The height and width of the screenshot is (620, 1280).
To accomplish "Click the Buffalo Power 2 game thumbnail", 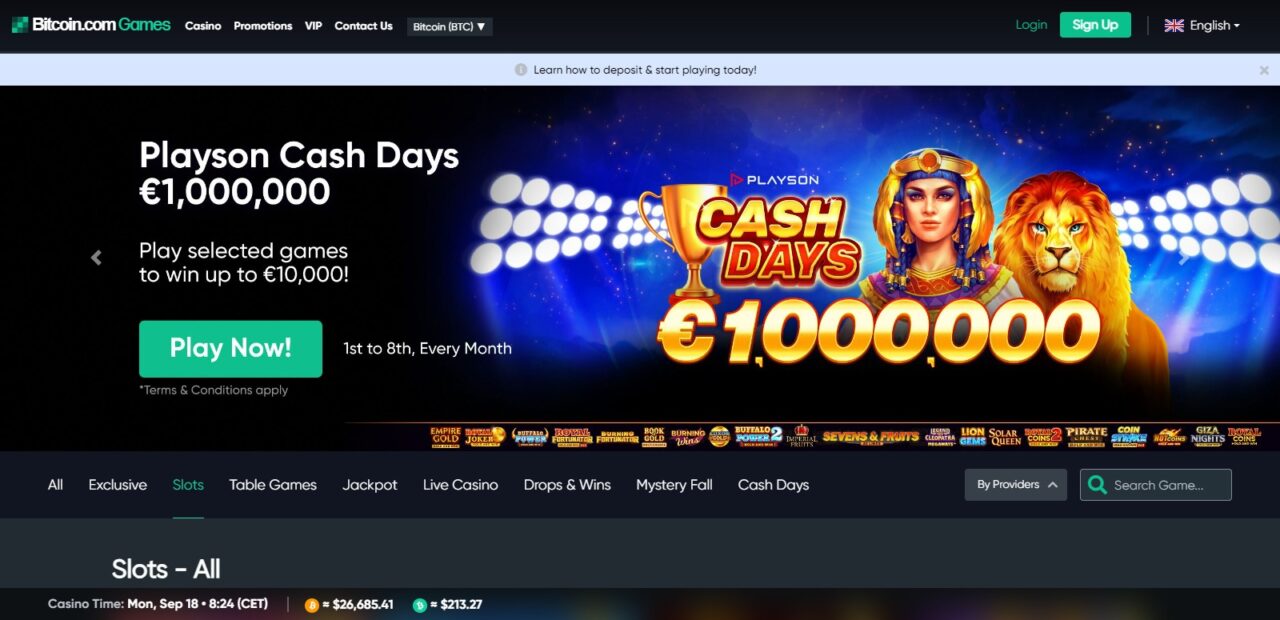I will 756,436.
